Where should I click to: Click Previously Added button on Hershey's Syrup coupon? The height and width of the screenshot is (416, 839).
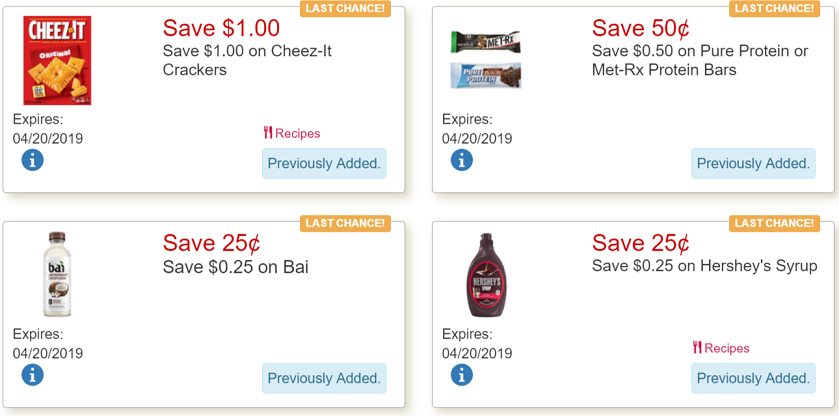click(753, 378)
